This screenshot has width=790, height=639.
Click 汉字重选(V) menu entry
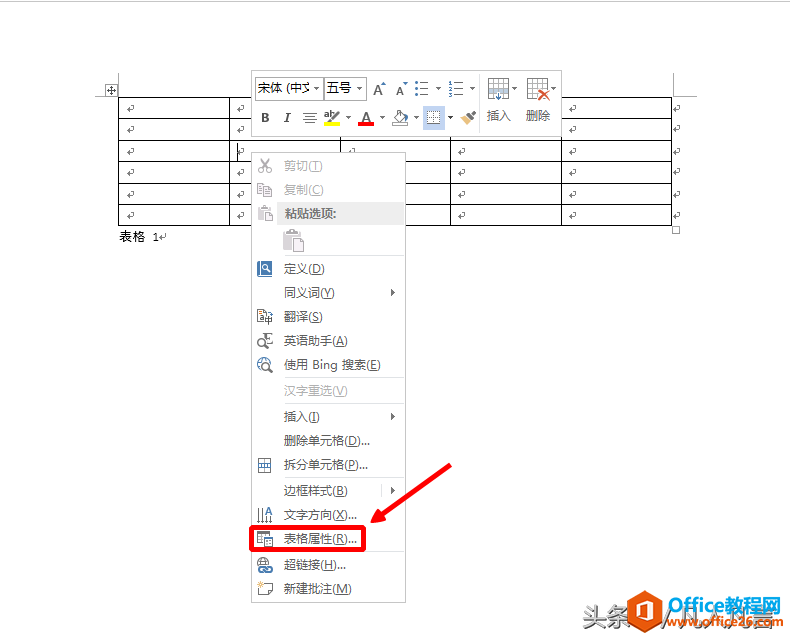pos(328,391)
